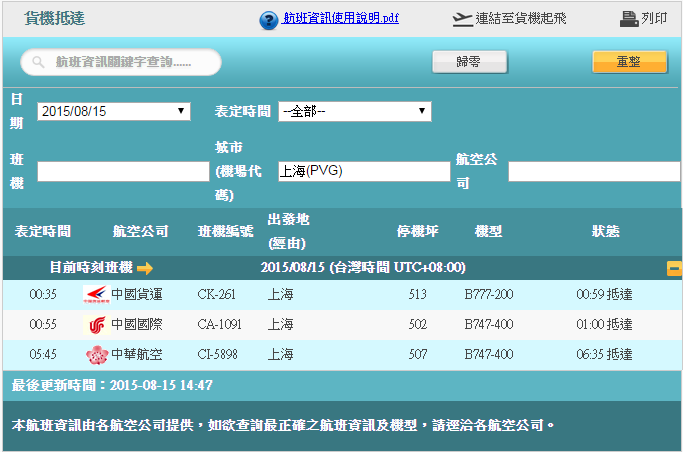Screen dimensions: 683x452
Task: Click the printer icon
Action: click(629, 19)
